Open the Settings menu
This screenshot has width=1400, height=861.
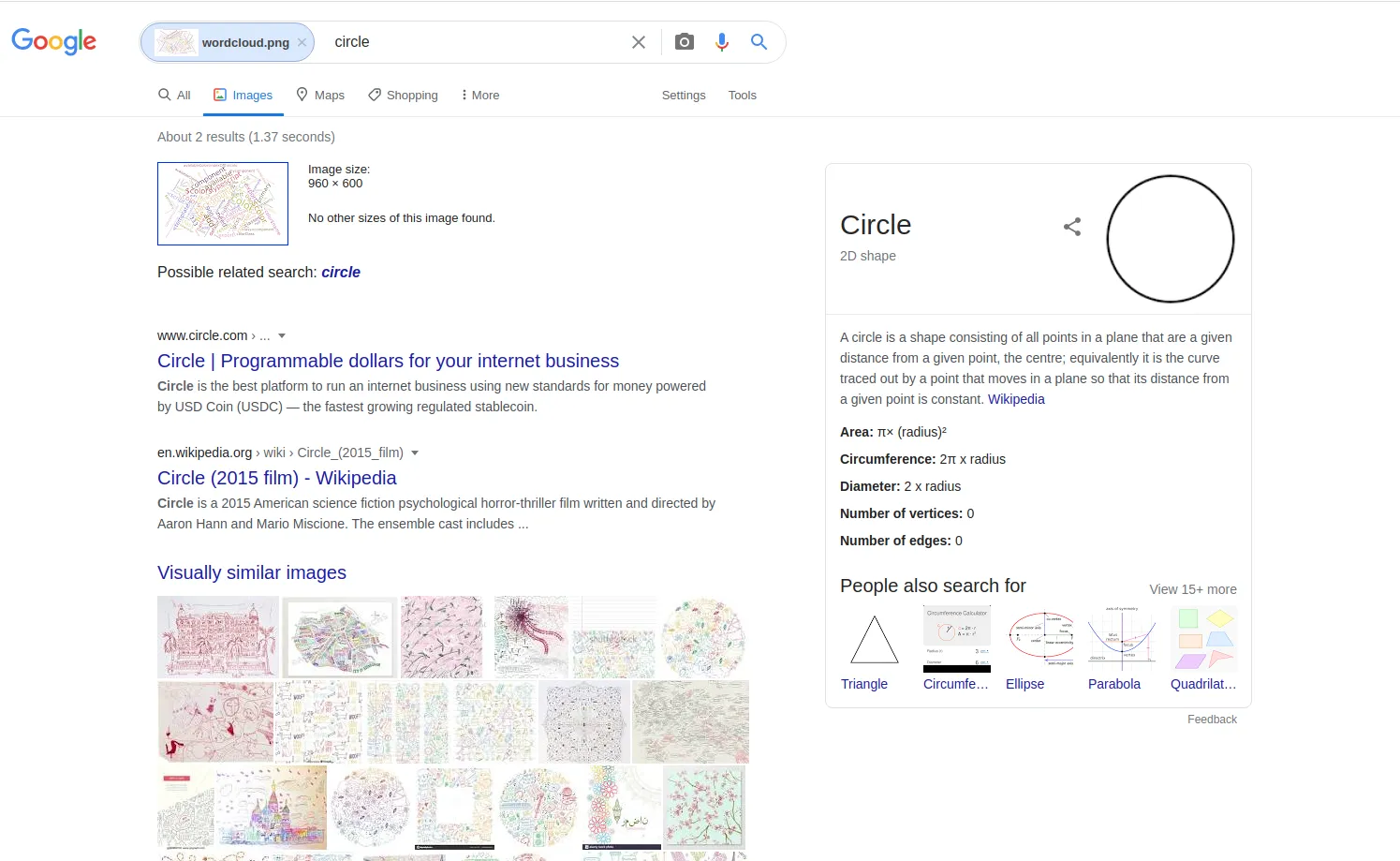[684, 95]
